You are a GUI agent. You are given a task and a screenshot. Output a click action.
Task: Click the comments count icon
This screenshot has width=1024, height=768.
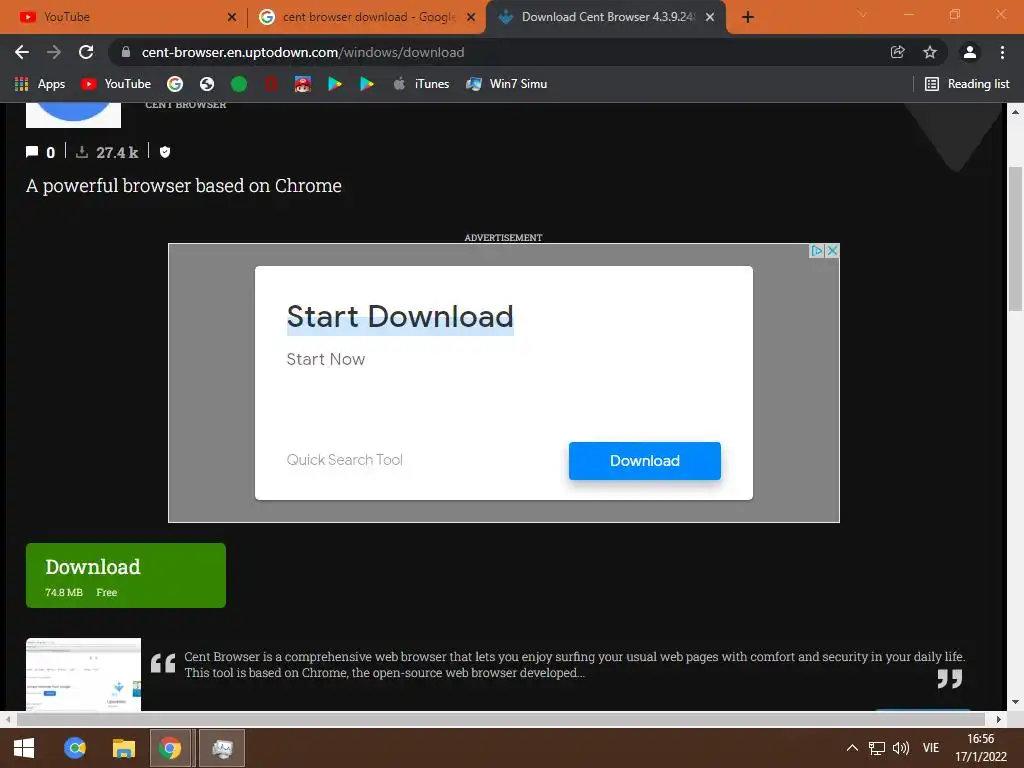click(x=32, y=152)
